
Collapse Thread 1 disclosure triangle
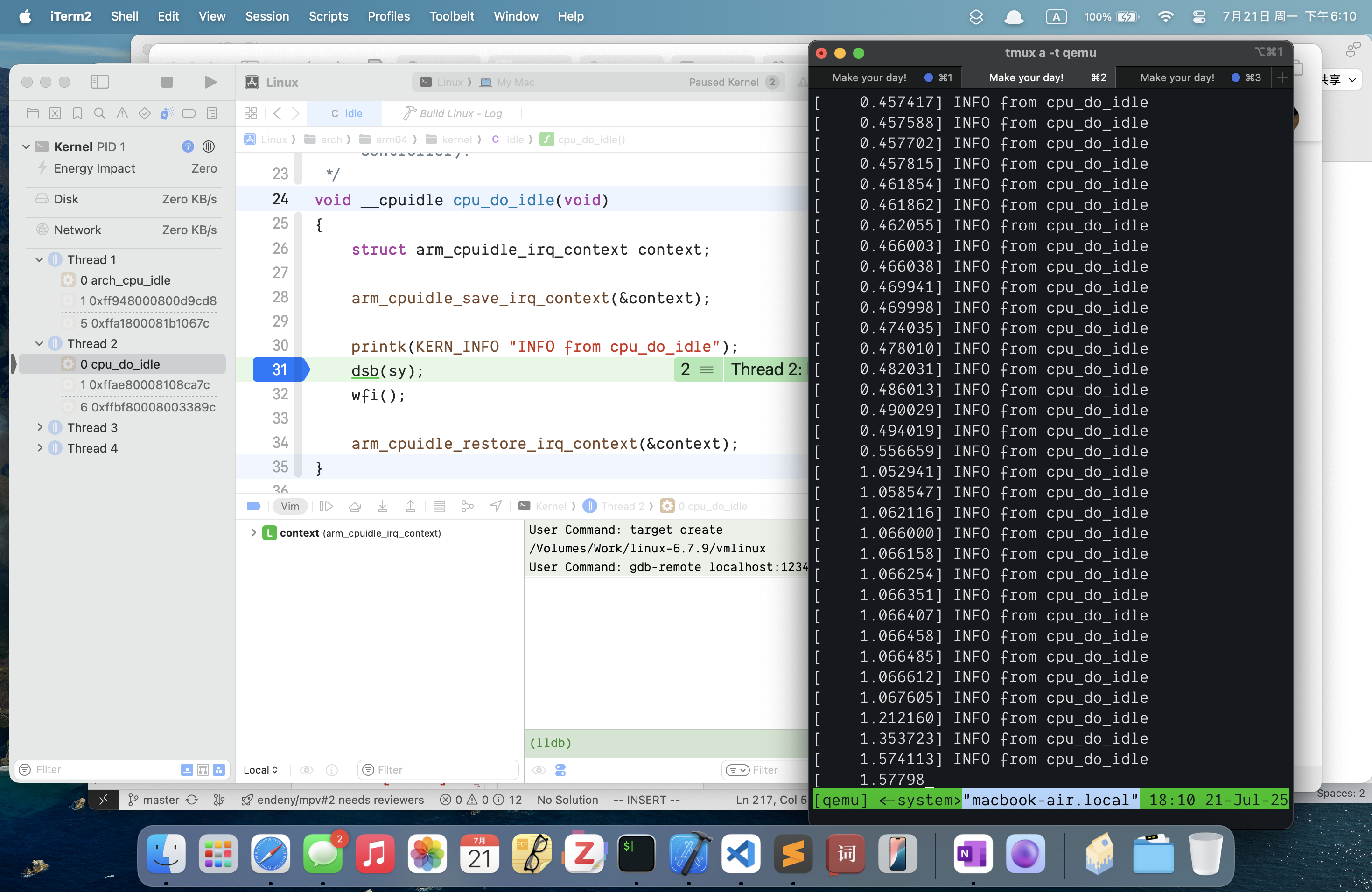coord(40,259)
